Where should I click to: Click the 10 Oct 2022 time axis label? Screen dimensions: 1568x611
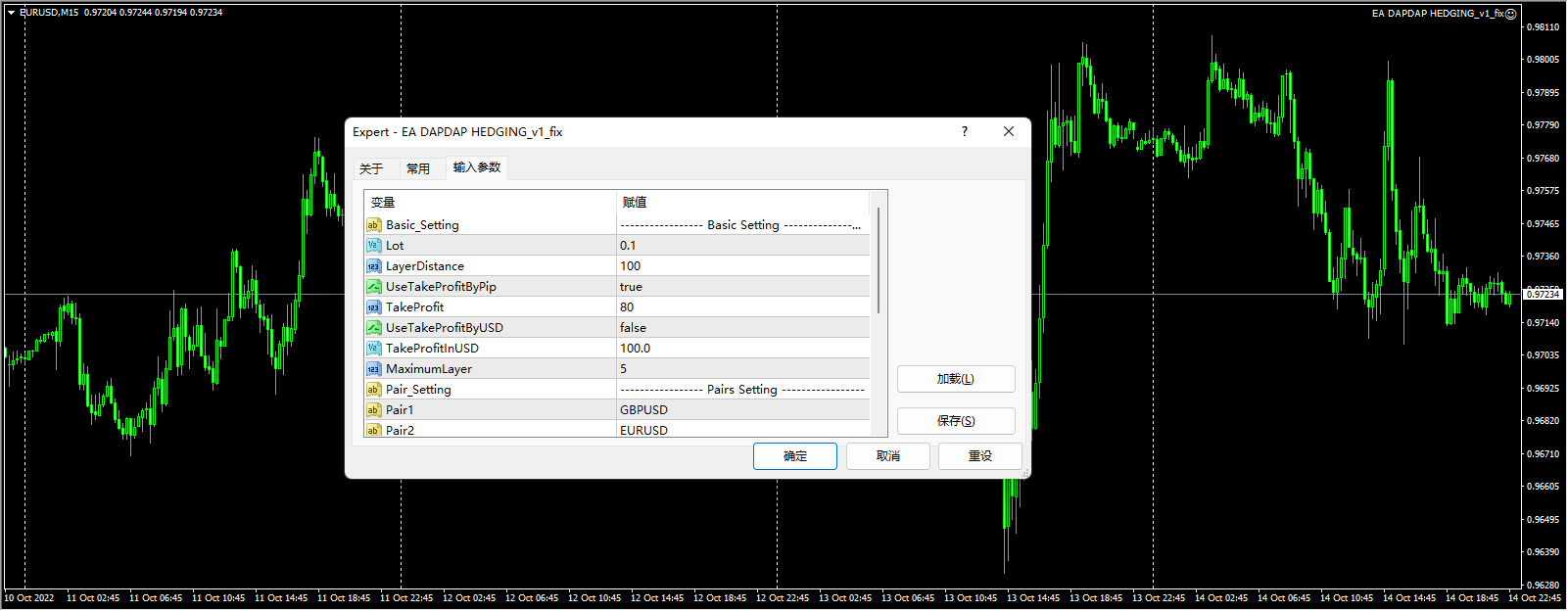29,598
